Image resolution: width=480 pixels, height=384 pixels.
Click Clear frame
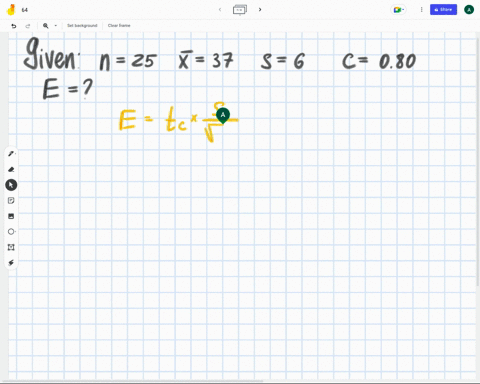[x=119, y=25]
